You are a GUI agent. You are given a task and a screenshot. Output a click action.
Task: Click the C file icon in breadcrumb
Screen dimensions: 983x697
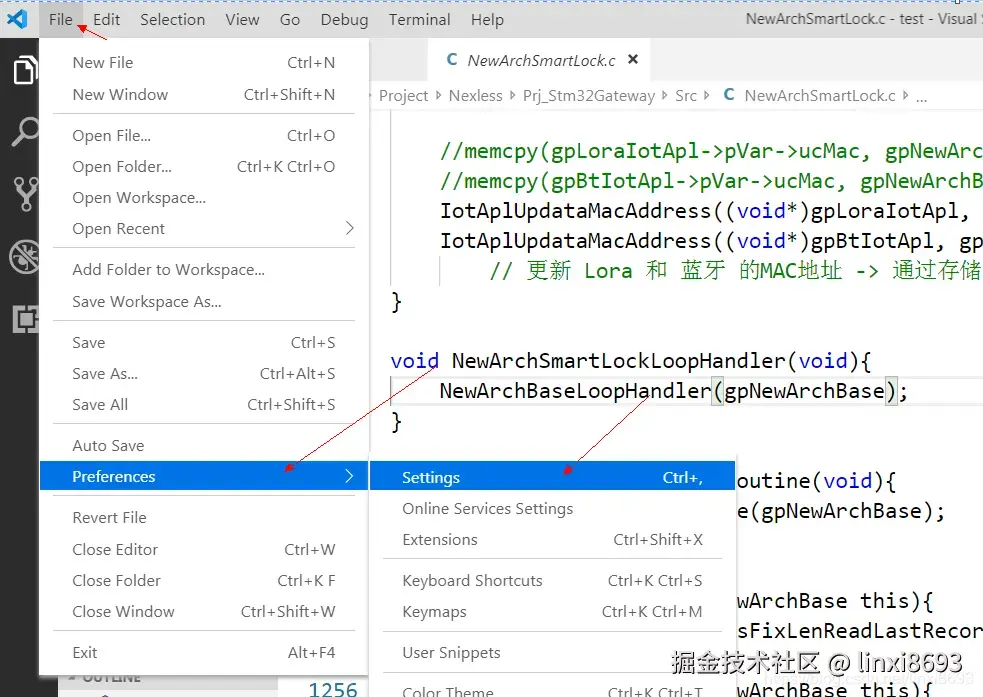[x=728, y=95]
